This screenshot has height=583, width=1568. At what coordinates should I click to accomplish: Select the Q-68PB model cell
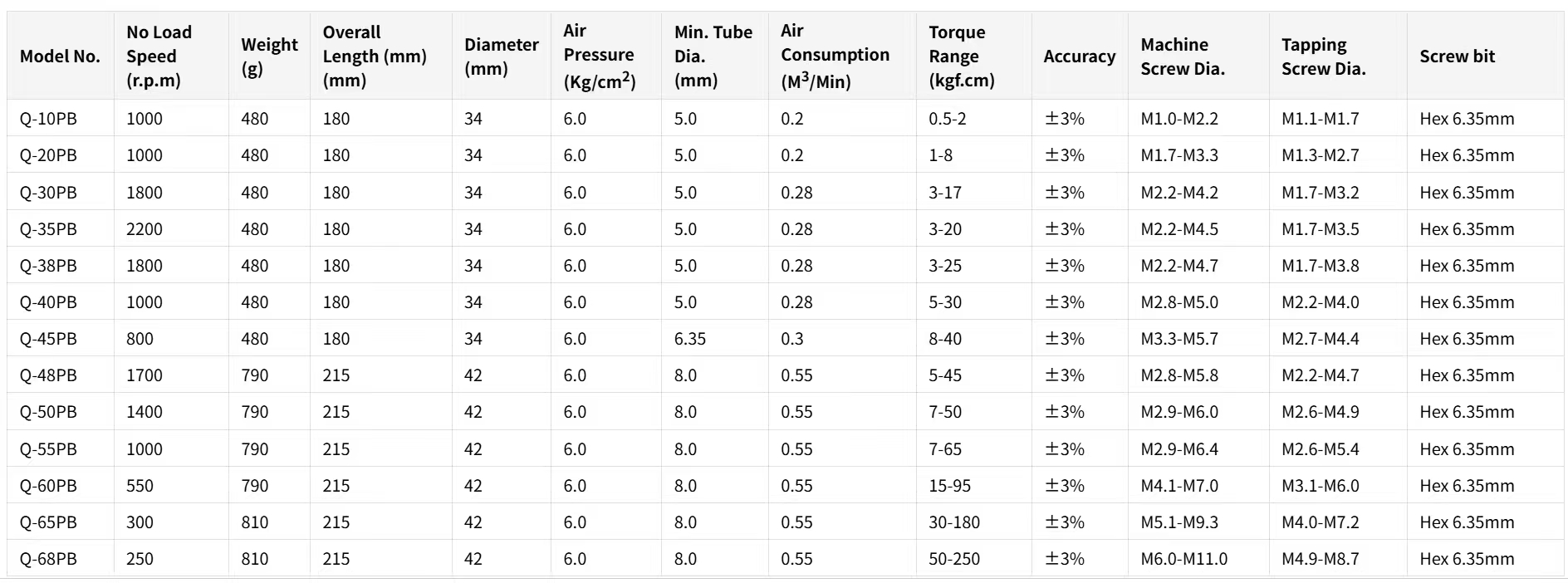click(x=48, y=559)
